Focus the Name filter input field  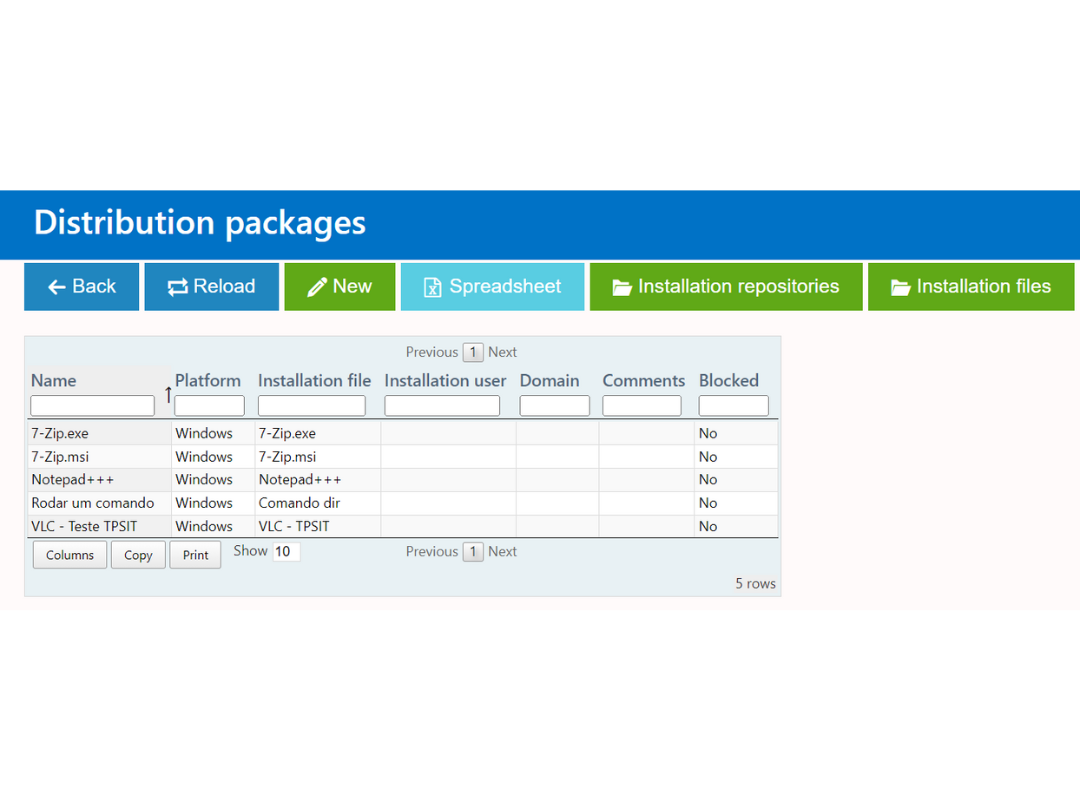[x=92, y=405]
